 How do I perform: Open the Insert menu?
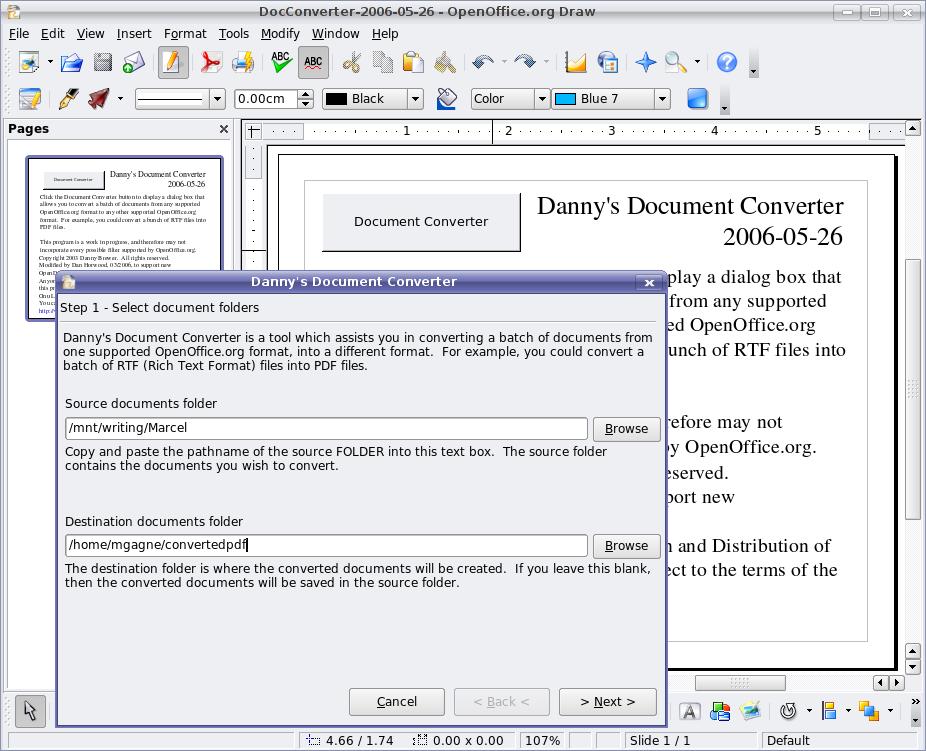134,33
